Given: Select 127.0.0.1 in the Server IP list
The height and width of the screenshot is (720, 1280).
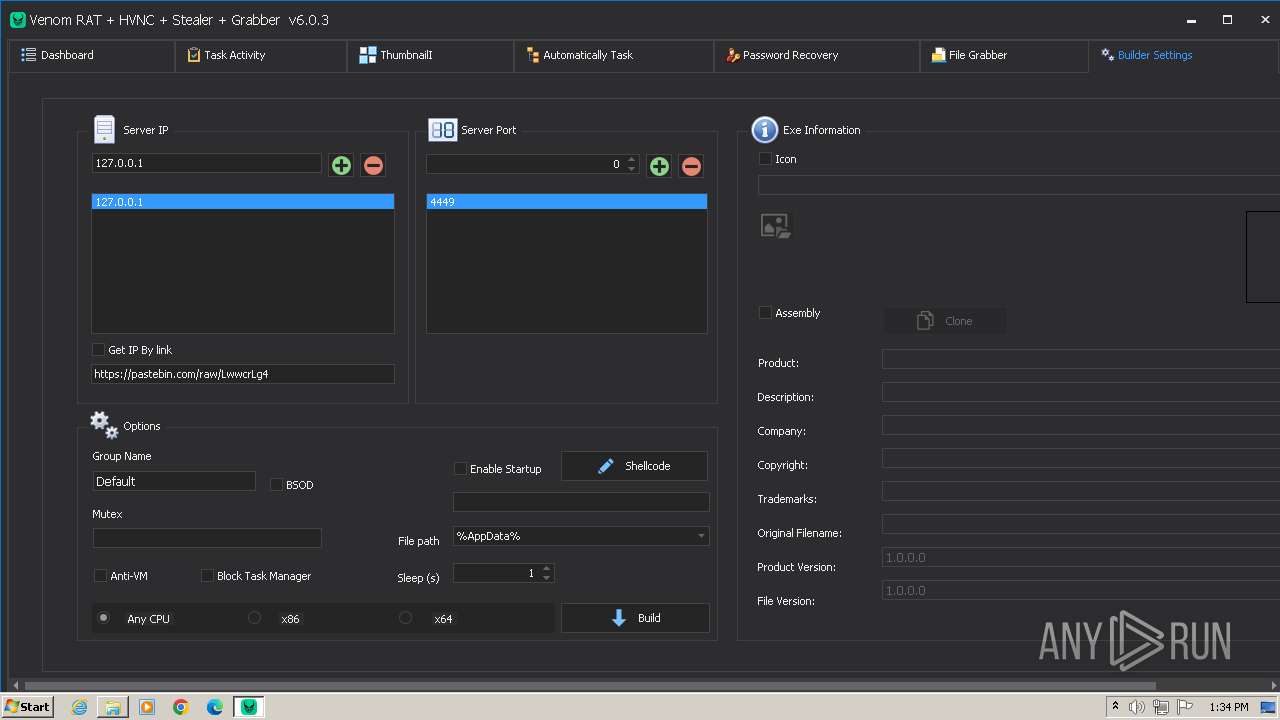Looking at the screenshot, I should (x=243, y=202).
